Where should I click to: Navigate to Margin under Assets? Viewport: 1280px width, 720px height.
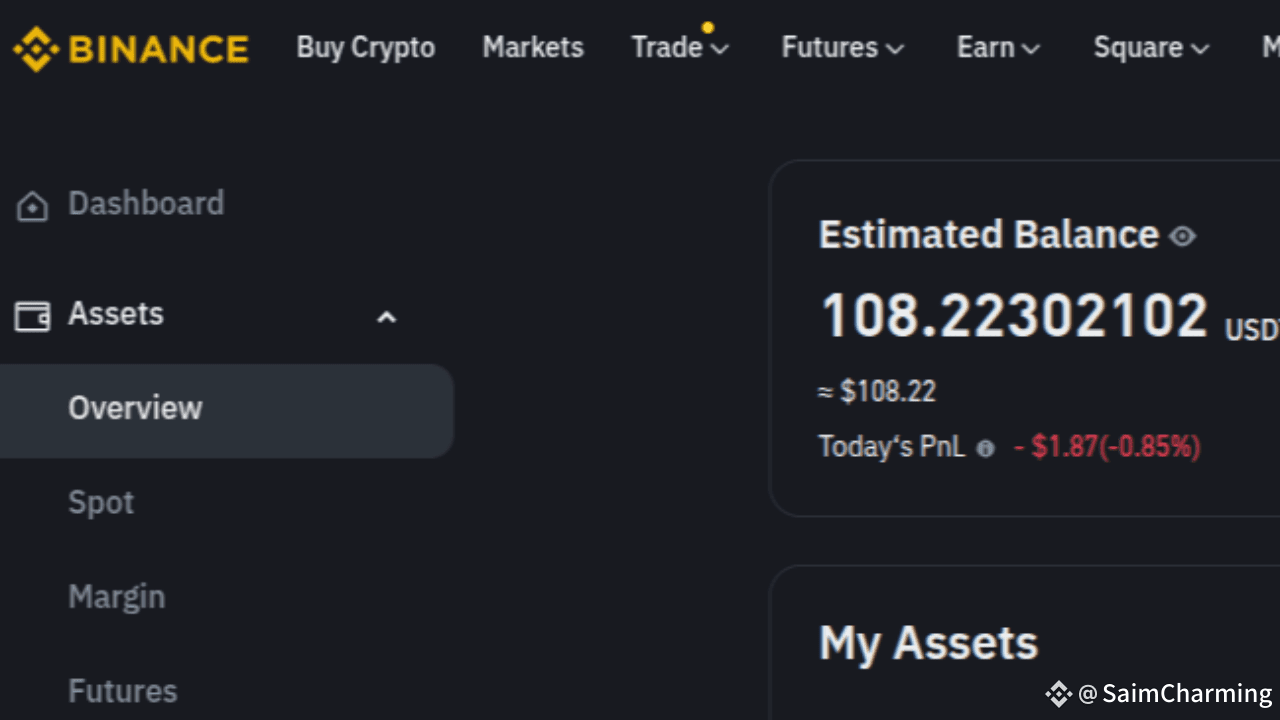(116, 597)
